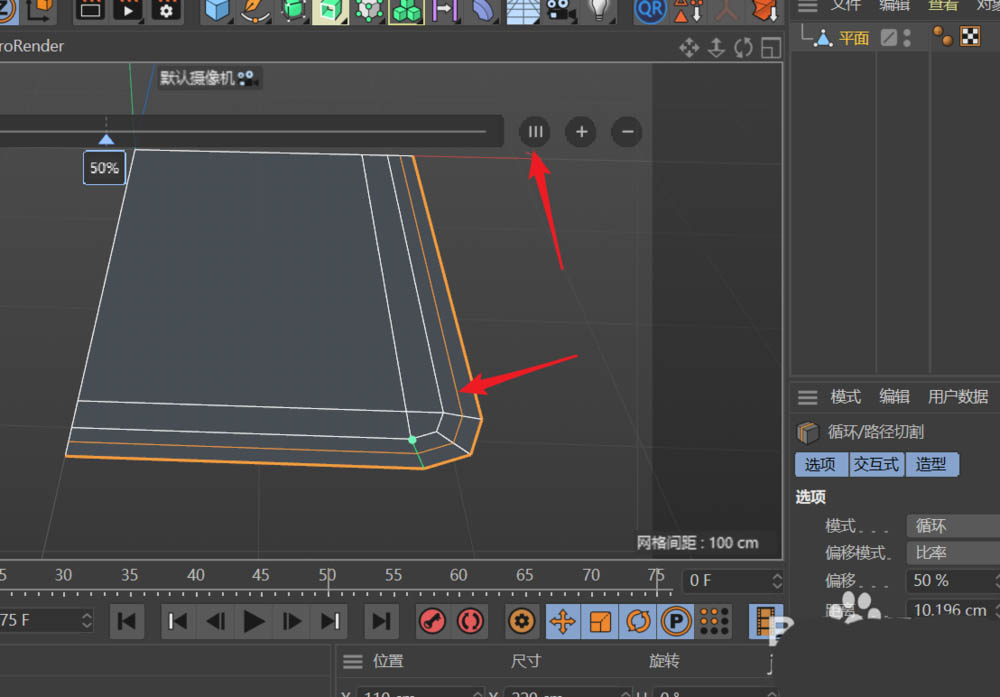Toggle position keyframe recording in the timeline

[562, 621]
